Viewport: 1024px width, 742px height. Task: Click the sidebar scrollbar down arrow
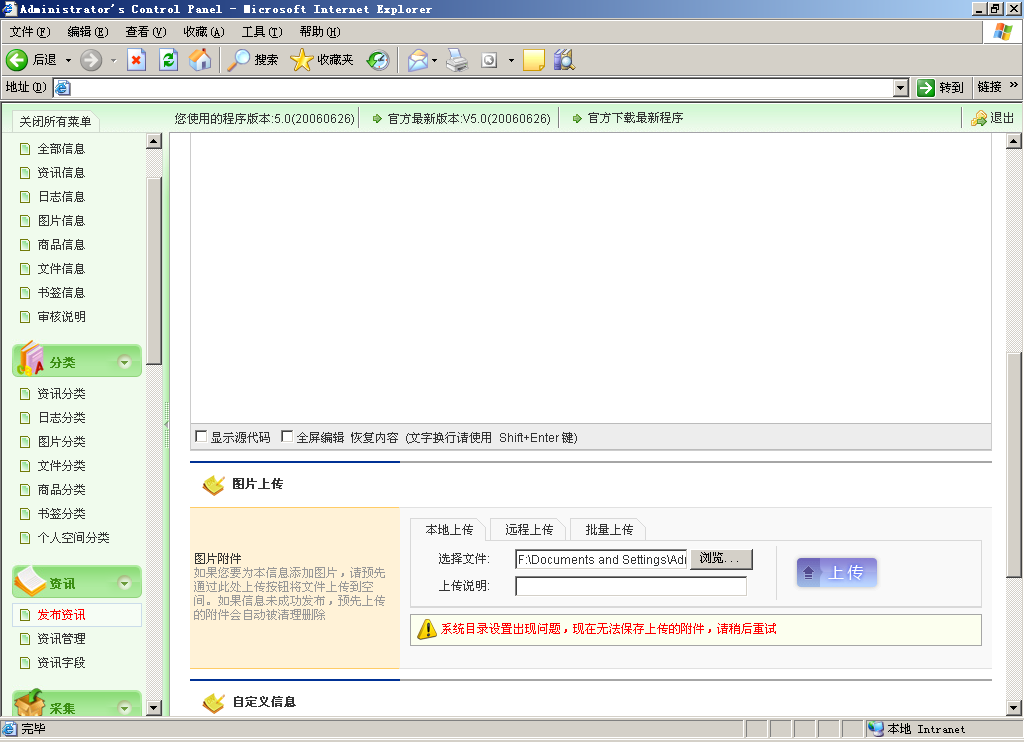[153, 707]
